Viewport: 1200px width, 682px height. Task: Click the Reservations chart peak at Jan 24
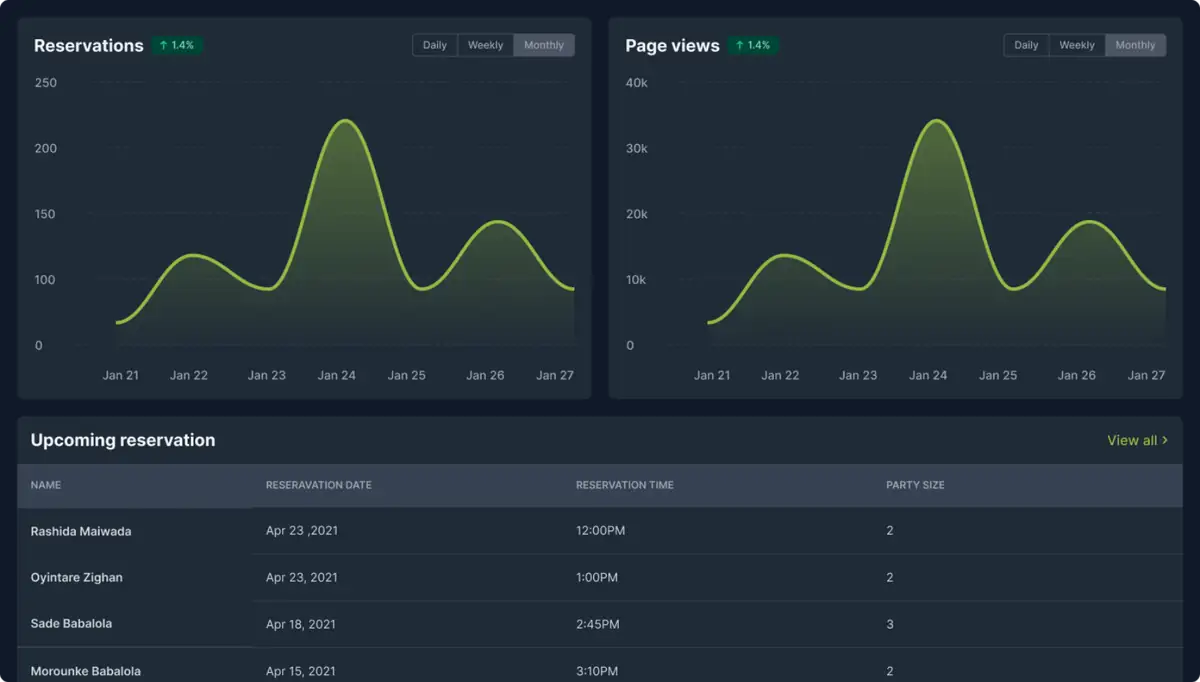click(344, 121)
